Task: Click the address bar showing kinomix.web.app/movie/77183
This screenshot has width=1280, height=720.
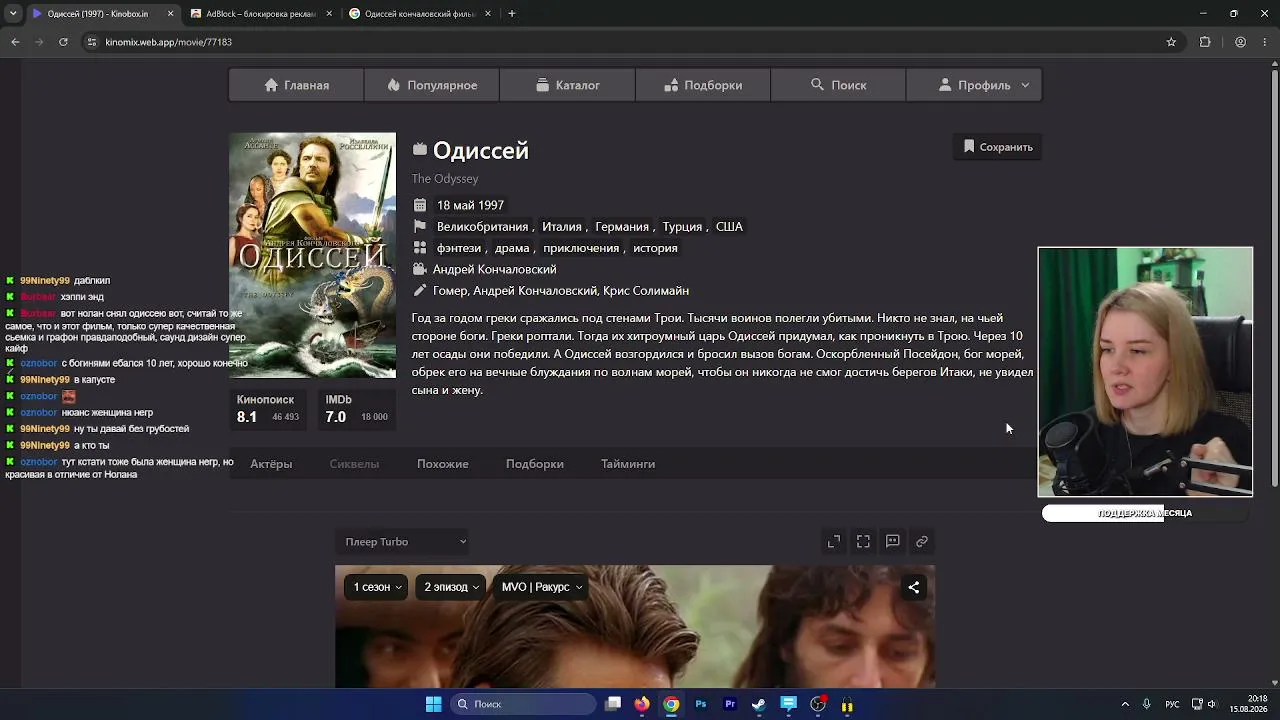Action: click(630, 42)
